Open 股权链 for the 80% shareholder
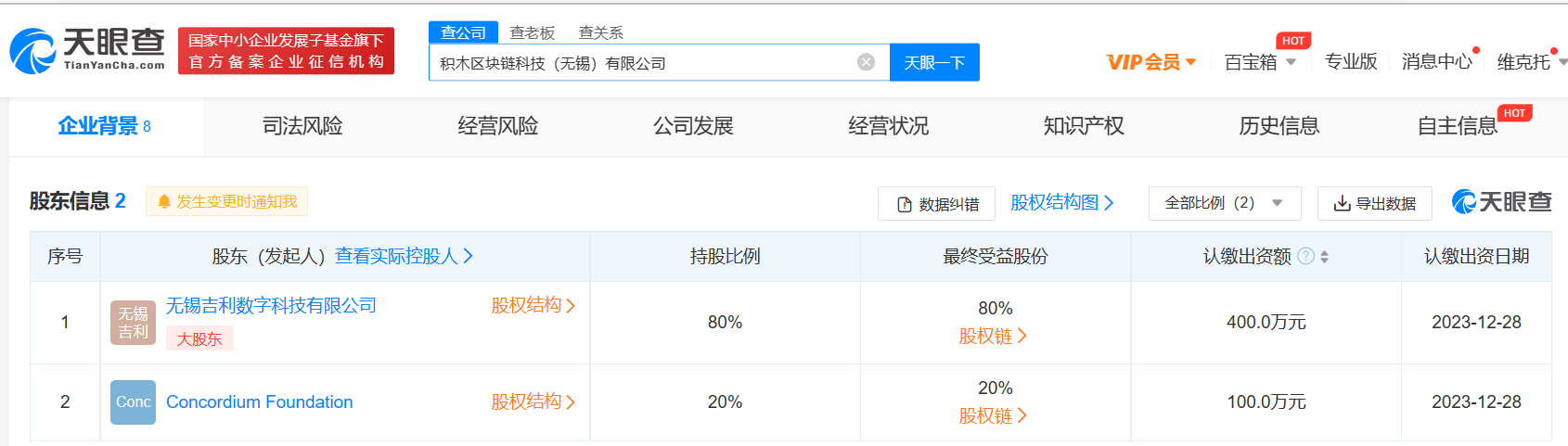 coord(993,336)
